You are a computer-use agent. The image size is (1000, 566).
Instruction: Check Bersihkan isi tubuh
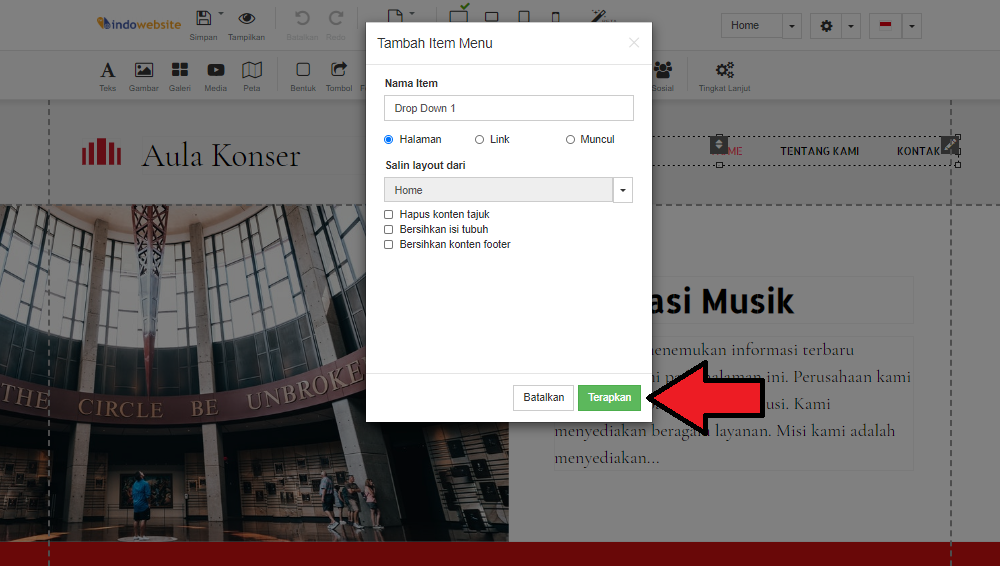[x=388, y=229]
